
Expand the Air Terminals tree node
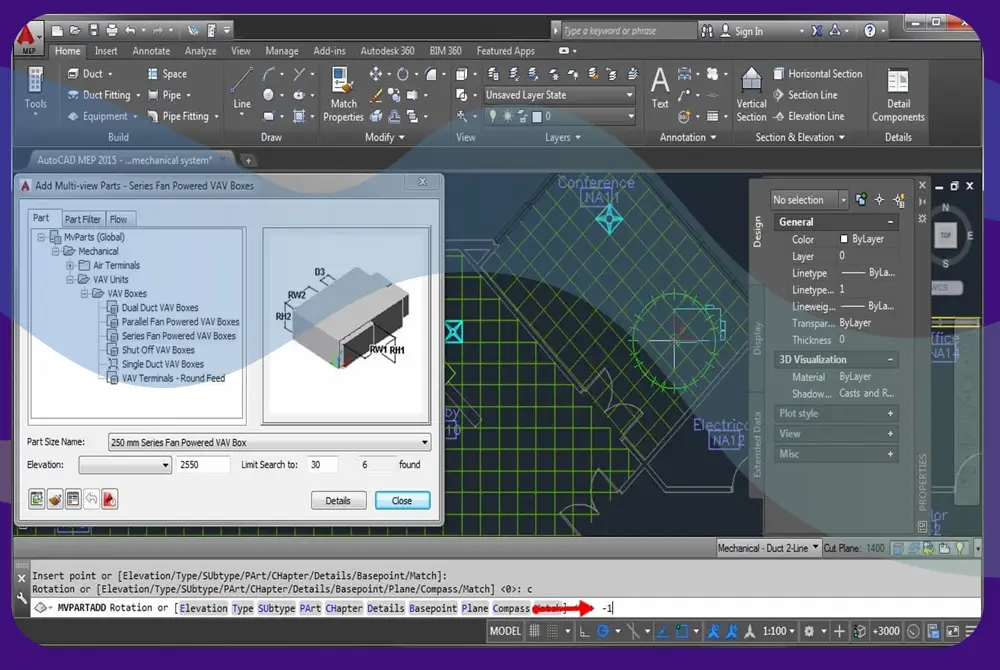click(x=70, y=265)
